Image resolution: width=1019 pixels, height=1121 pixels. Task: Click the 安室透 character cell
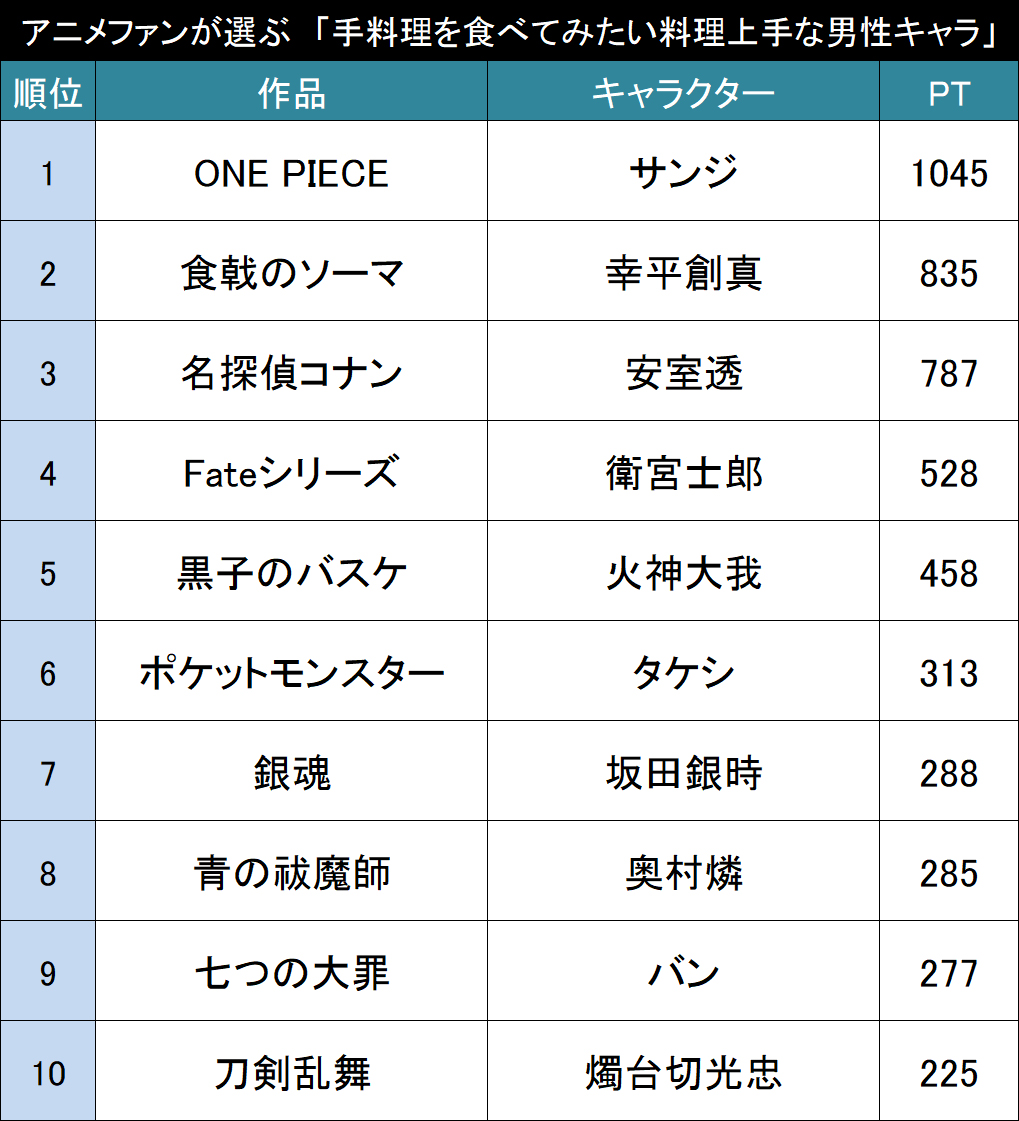click(684, 371)
